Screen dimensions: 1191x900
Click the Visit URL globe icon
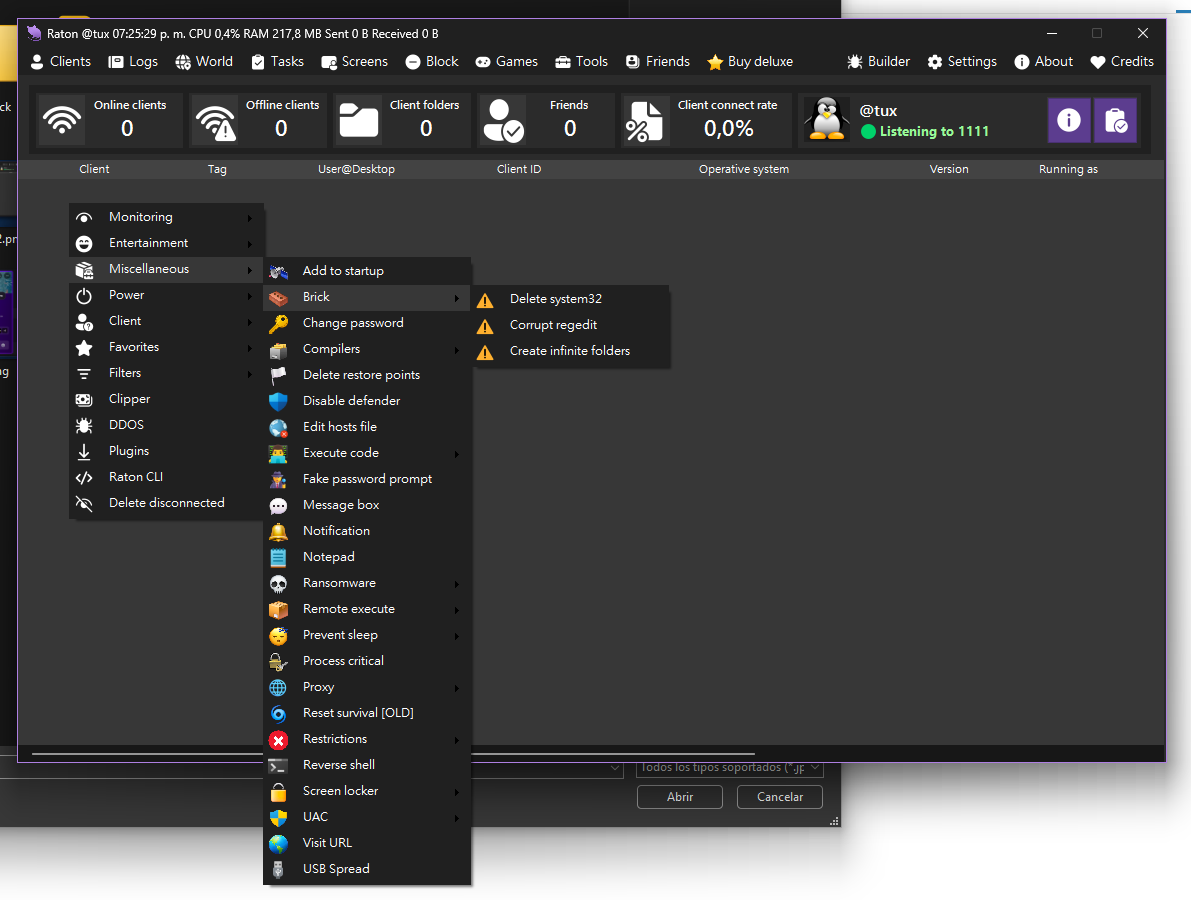(279, 843)
